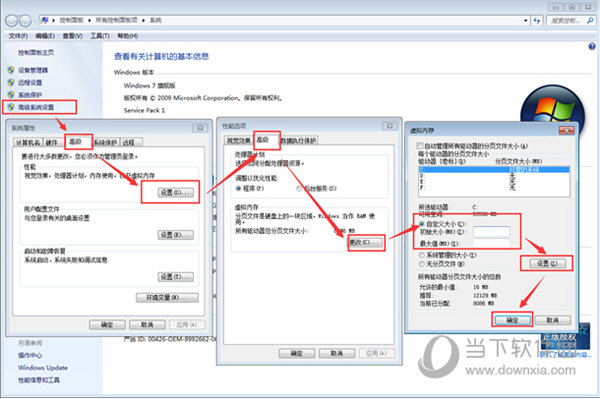This screenshot has height=399, width=600.
Task: Click 取消 in 性能选项 dialog
Action: click(x=337, y=353)
